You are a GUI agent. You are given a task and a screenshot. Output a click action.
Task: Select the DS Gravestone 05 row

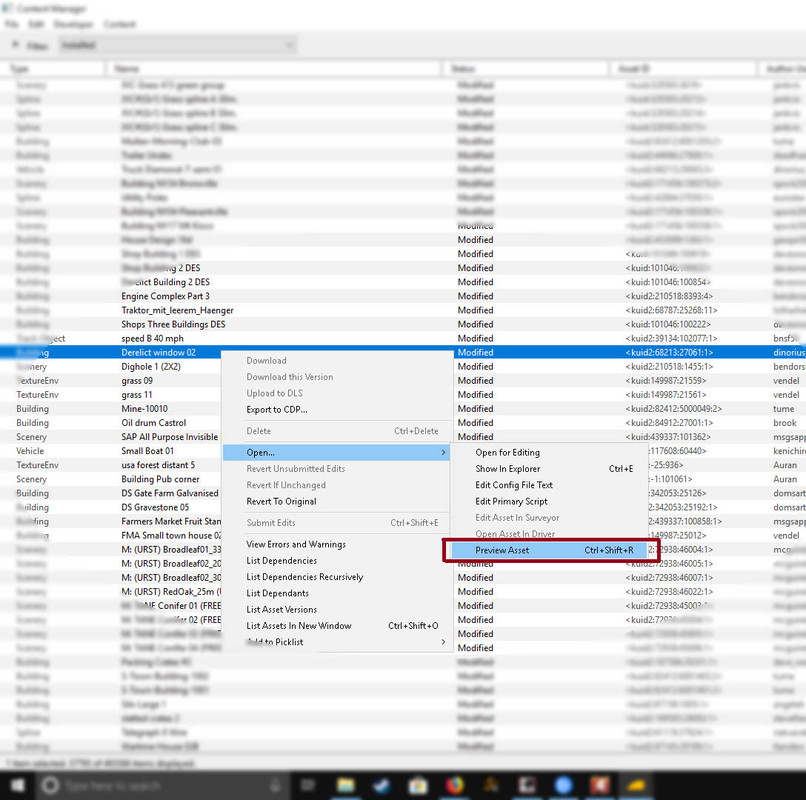click(x=403, y=507)
